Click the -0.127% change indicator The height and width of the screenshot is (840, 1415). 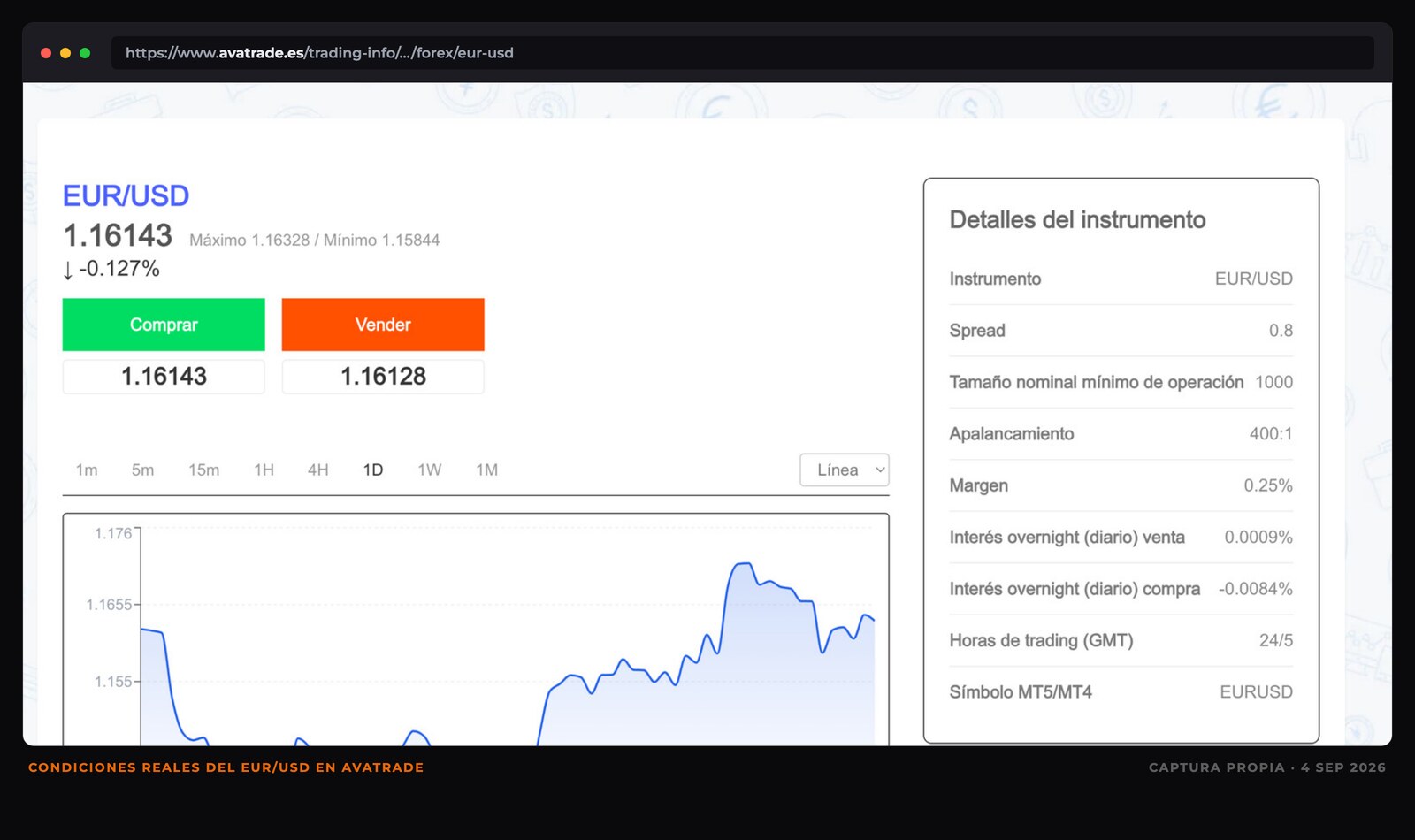tap(111, 269)
